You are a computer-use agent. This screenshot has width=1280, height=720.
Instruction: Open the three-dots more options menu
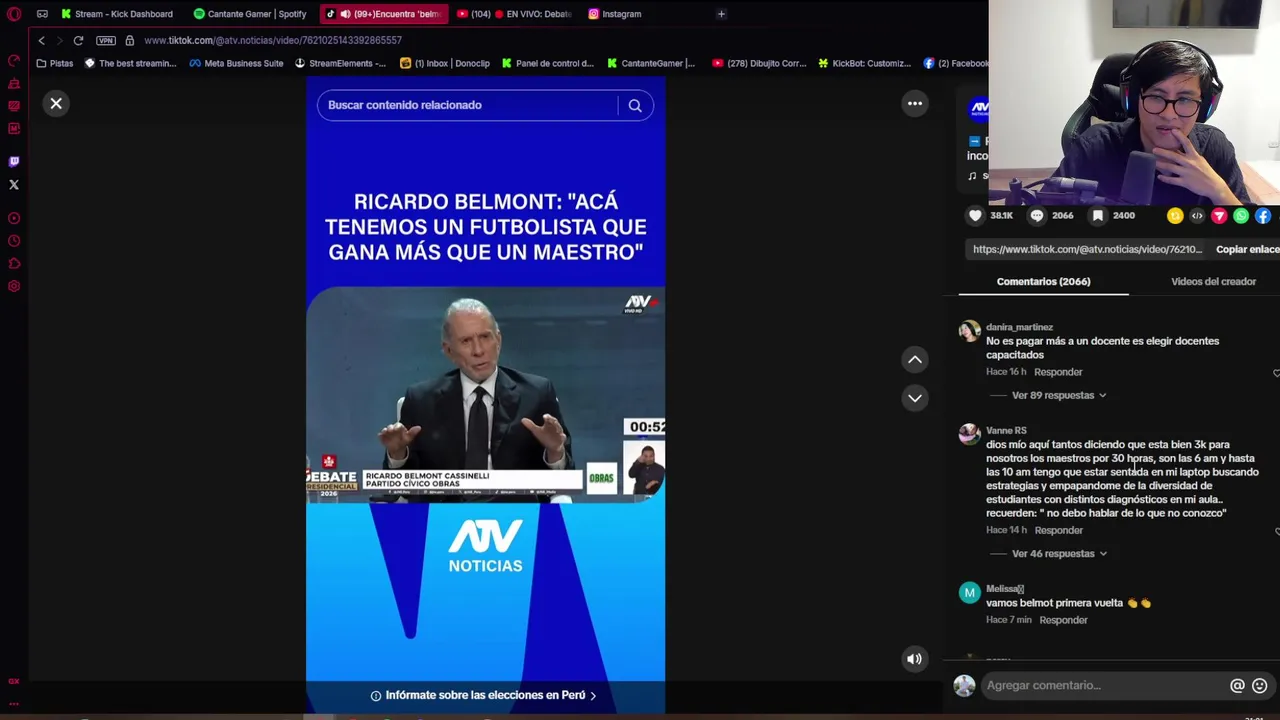(915, 103)
